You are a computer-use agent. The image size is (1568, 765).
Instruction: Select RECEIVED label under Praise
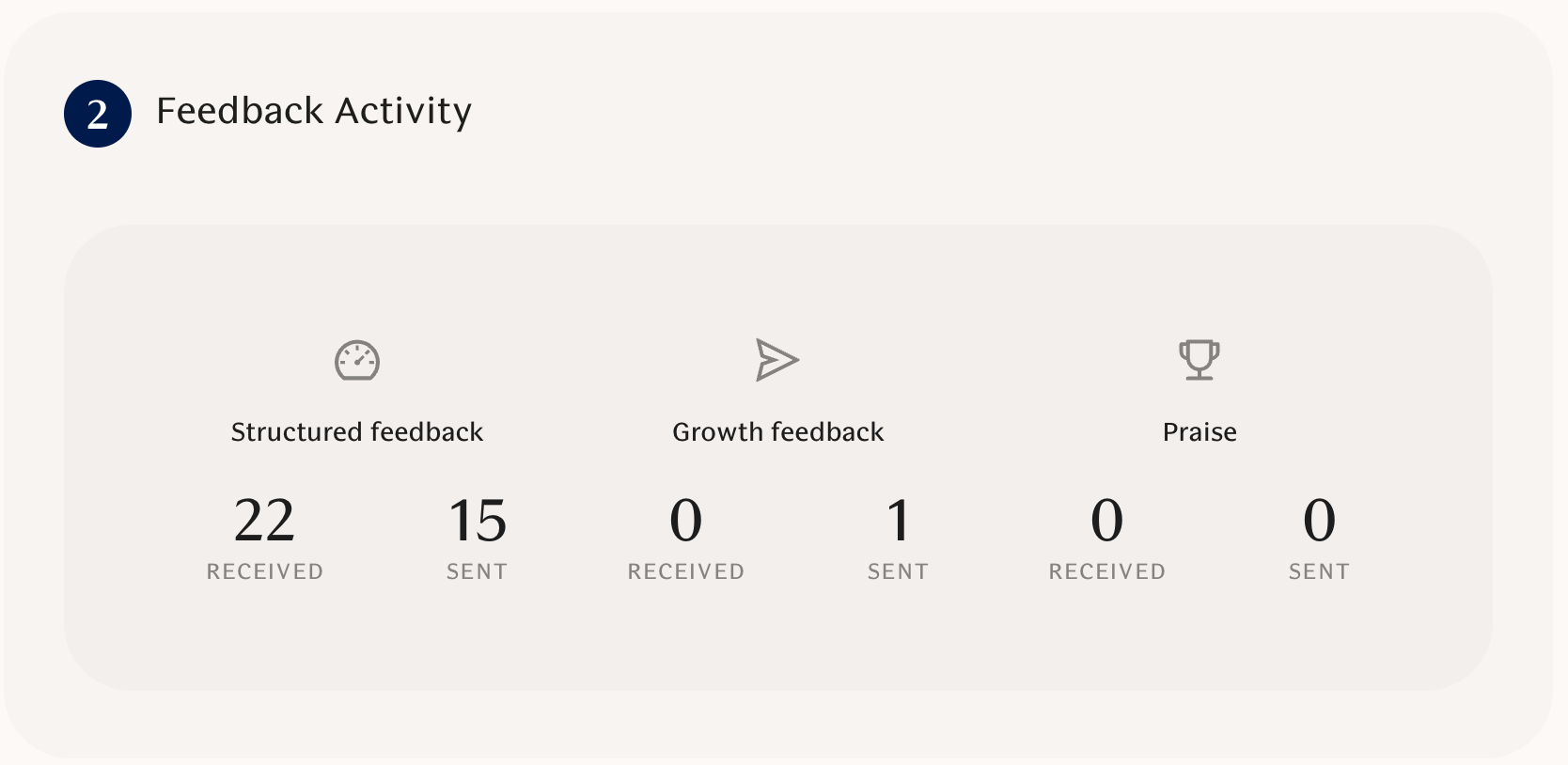coord(1107,571)
